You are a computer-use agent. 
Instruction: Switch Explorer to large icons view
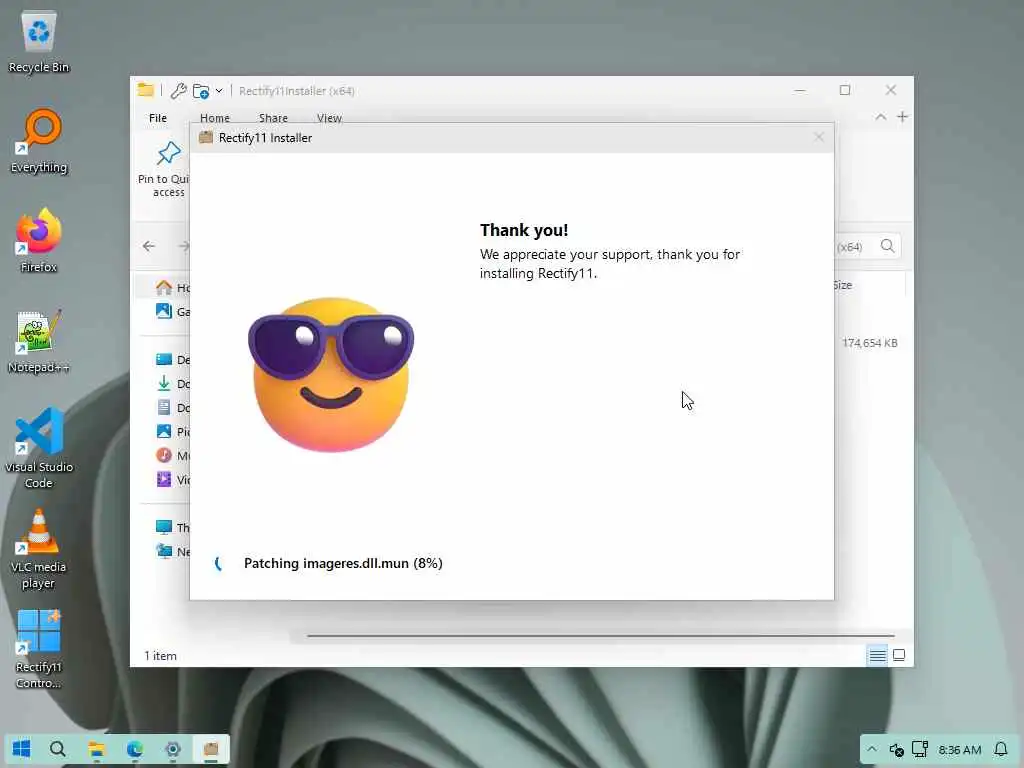tap(899, 655)
